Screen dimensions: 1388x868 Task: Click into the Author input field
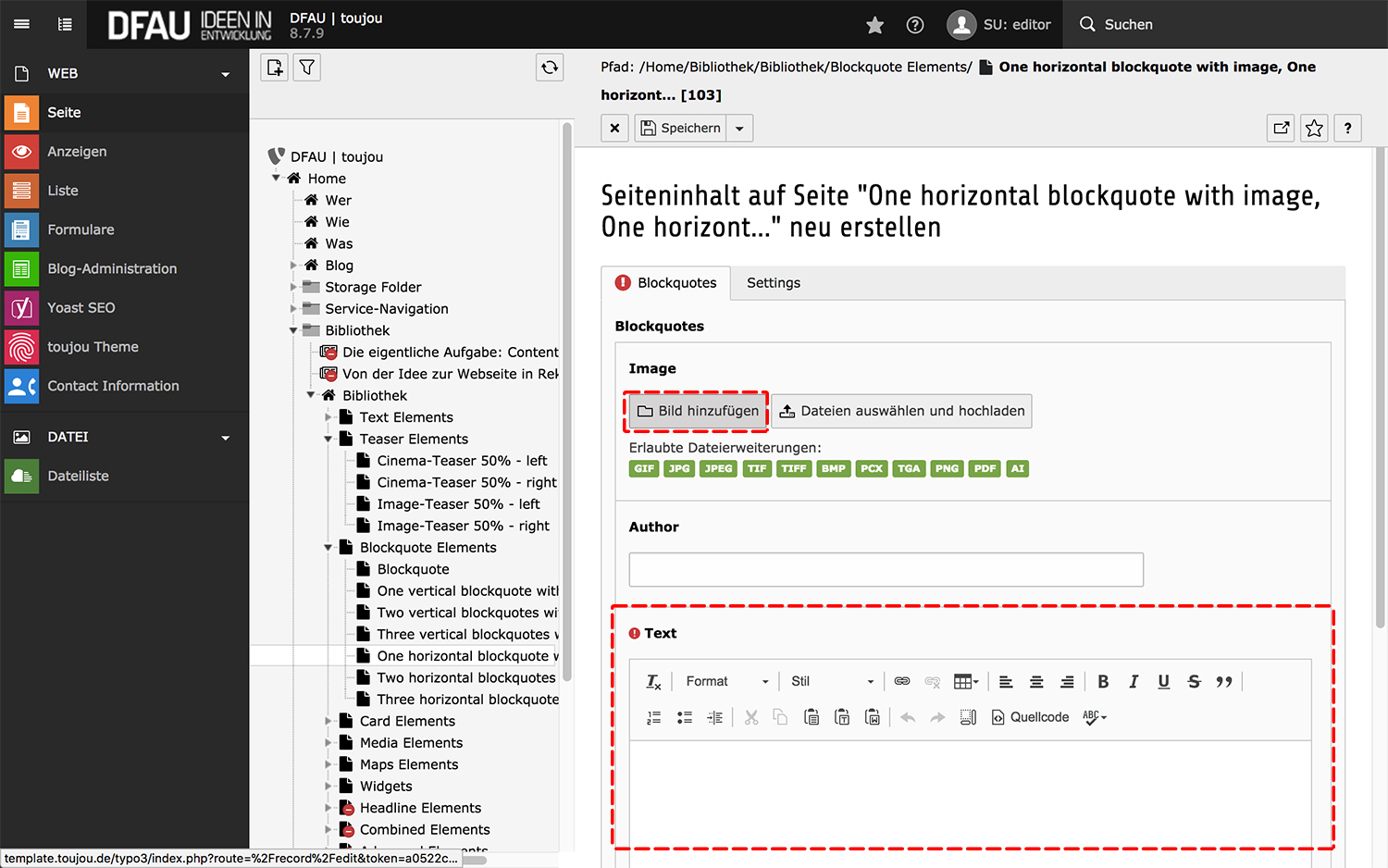coord(886,569)
